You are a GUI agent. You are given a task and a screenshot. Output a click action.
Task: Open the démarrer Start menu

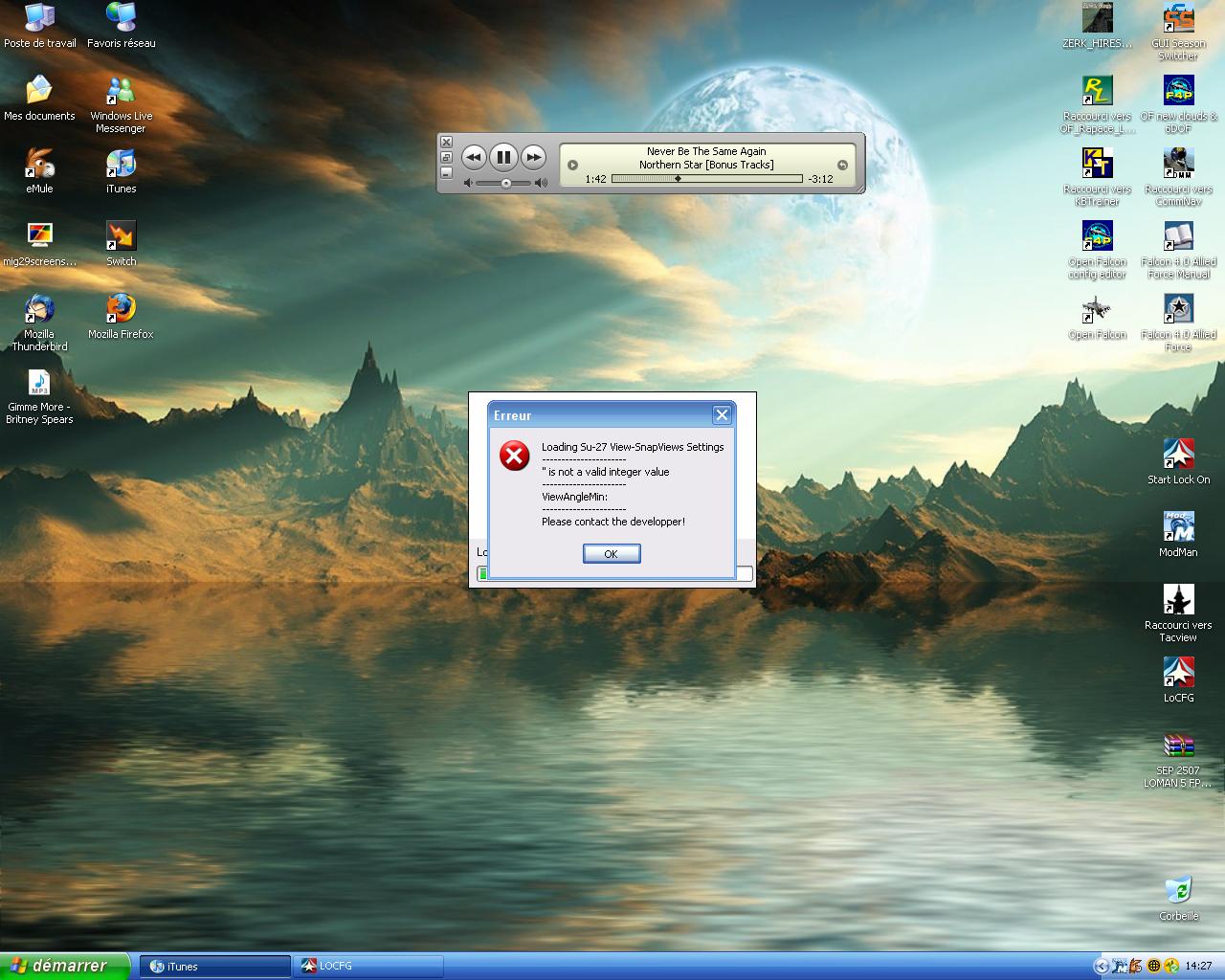coord(64,966)
